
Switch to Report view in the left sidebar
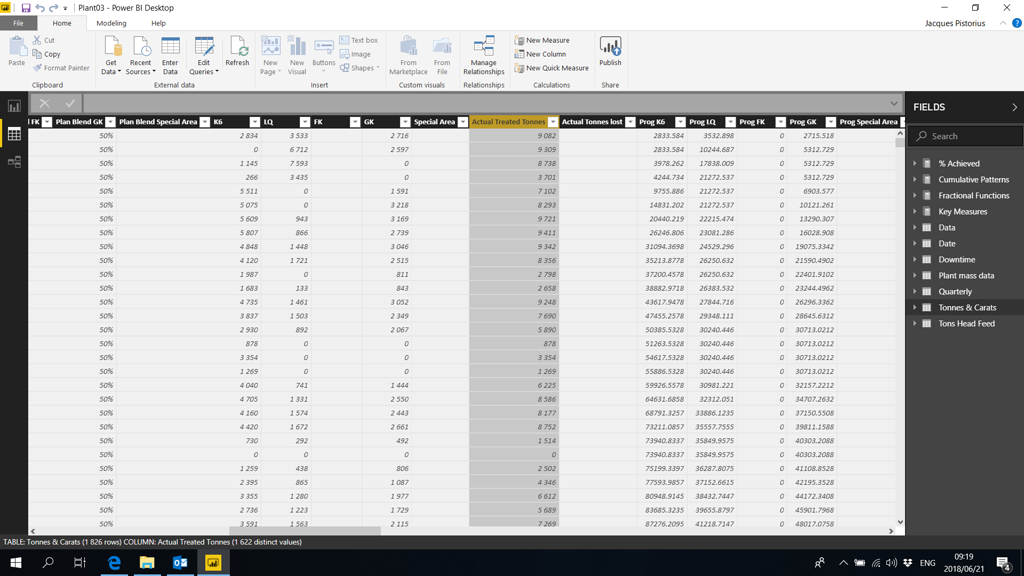[x=14, y=106]
